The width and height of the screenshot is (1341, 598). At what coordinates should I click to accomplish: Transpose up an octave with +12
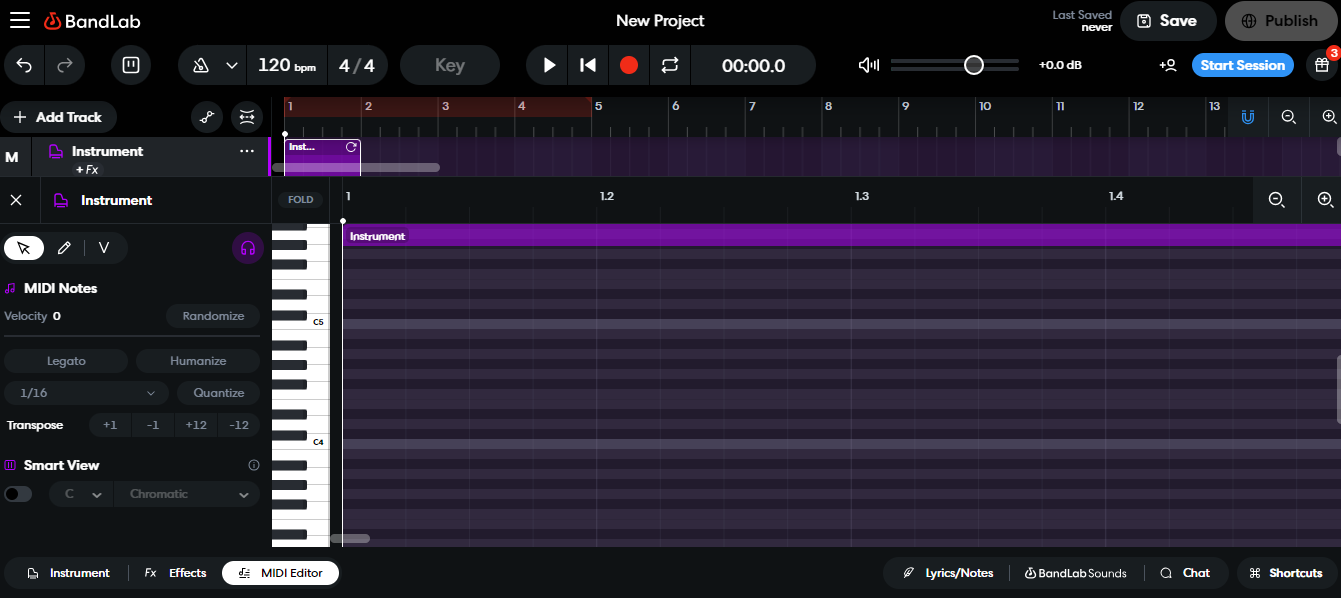coord(196,425)
